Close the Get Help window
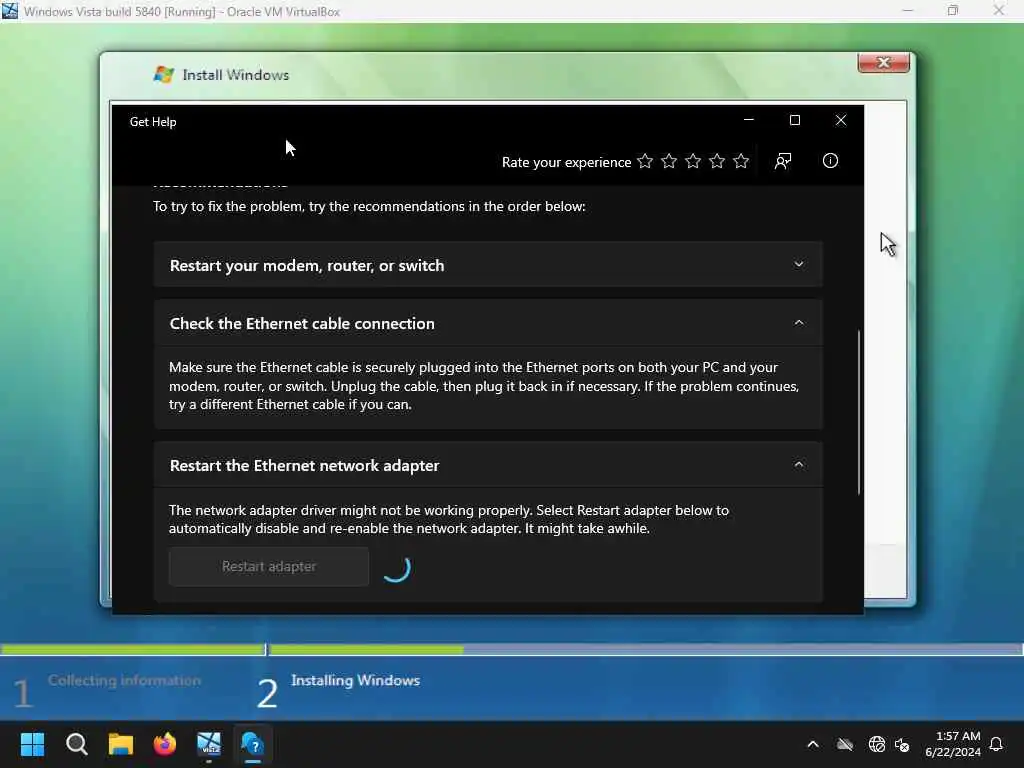This screenshot has height=768, width=1024. coord(841,120)
